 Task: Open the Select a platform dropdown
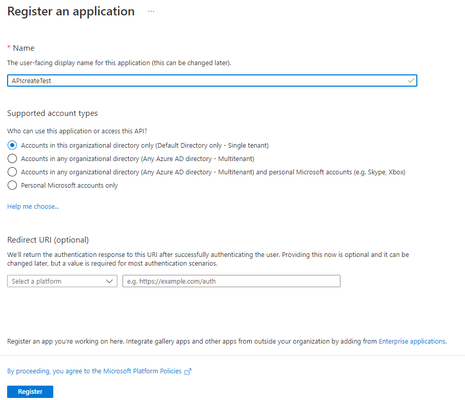pyautogui.click(x=62, y=281)
